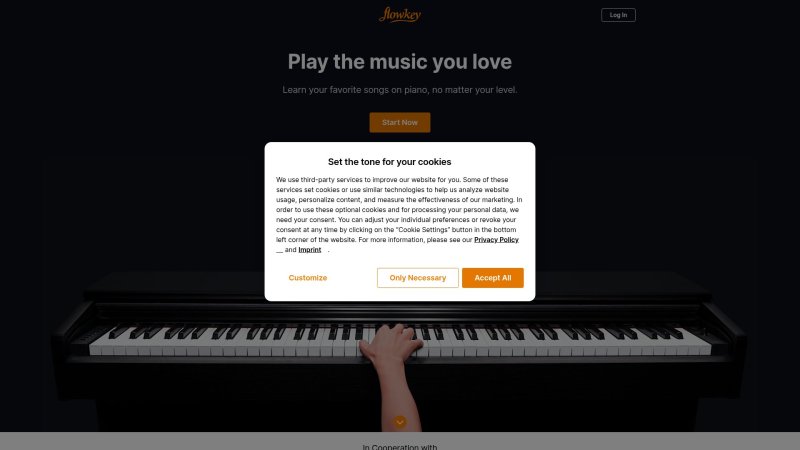Accept All cookies
The image size is (800, 450).
492,278
